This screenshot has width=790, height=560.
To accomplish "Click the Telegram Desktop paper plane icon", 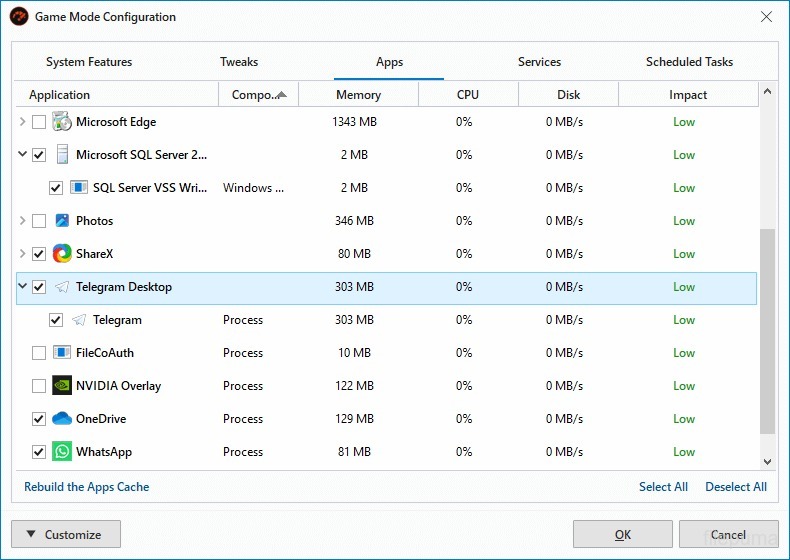I will point(62,287).
